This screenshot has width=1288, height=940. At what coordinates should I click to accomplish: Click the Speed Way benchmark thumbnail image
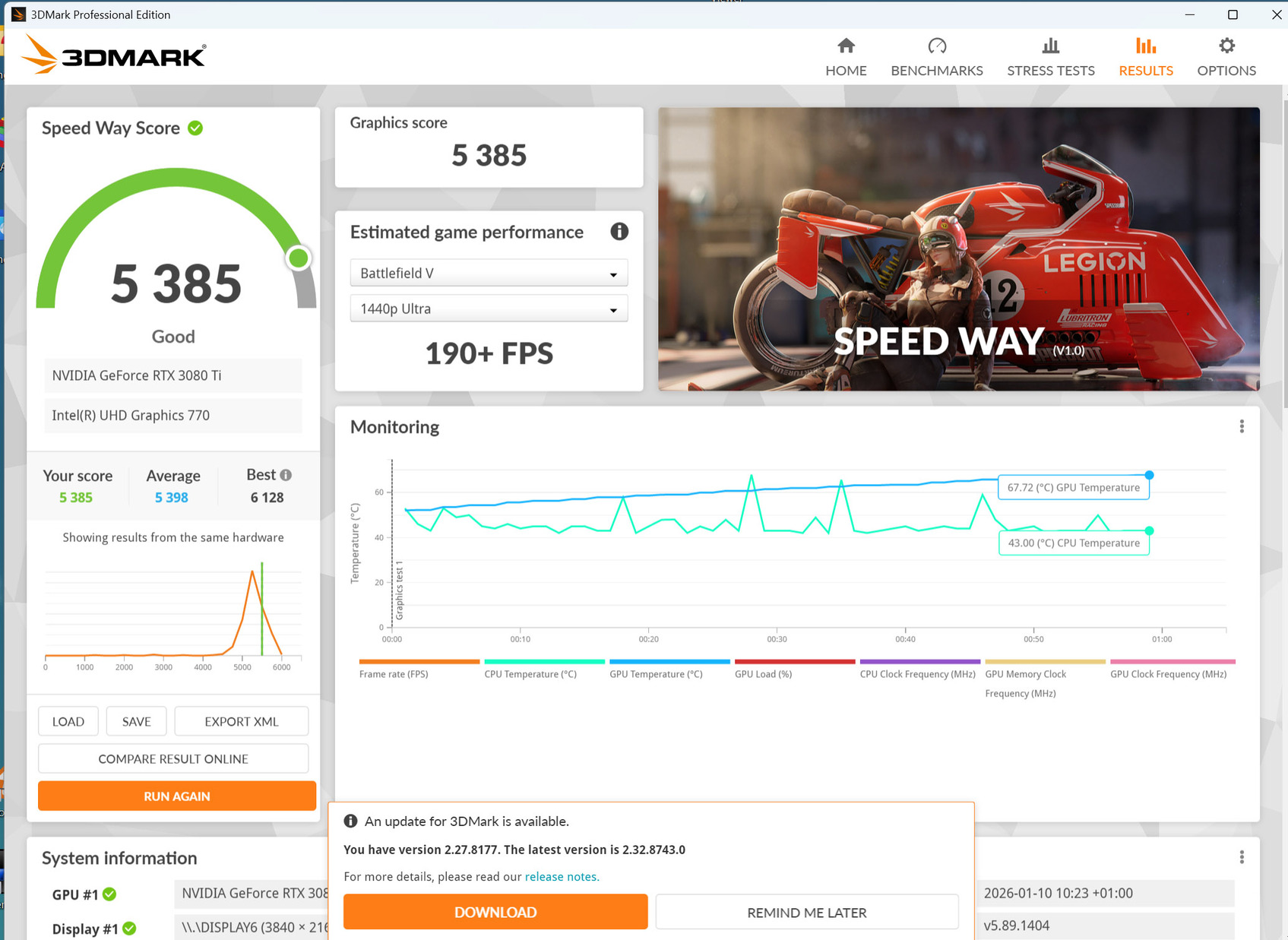pos(959,248)
